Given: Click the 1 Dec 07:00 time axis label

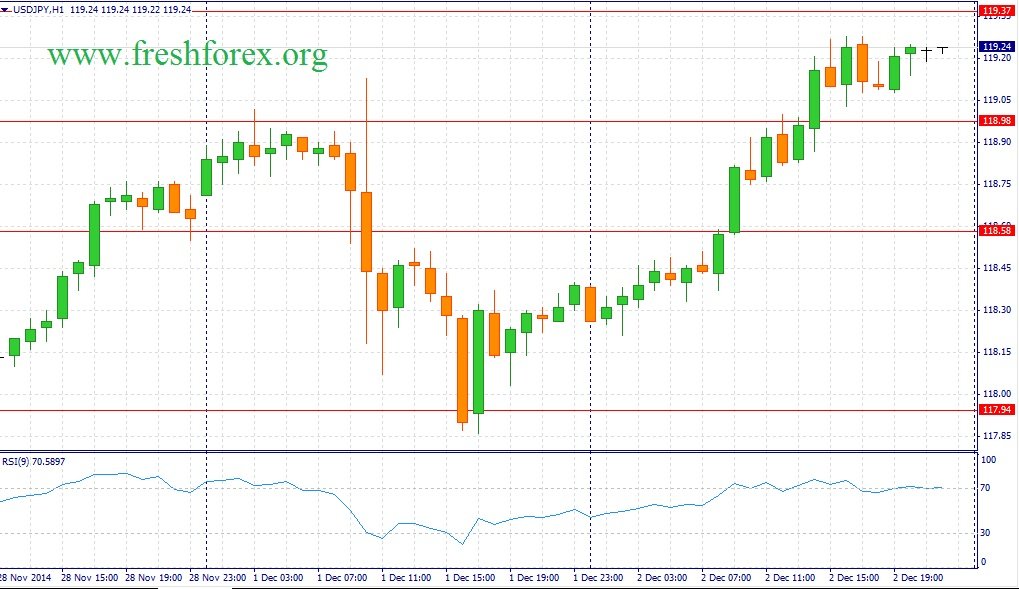Looking at the screenshot, I should point(342,577).
